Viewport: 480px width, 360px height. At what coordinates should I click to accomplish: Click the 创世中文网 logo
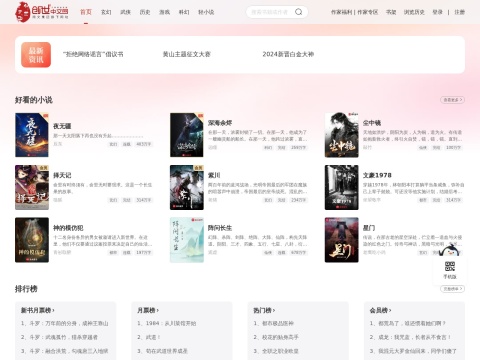[42, 12]
